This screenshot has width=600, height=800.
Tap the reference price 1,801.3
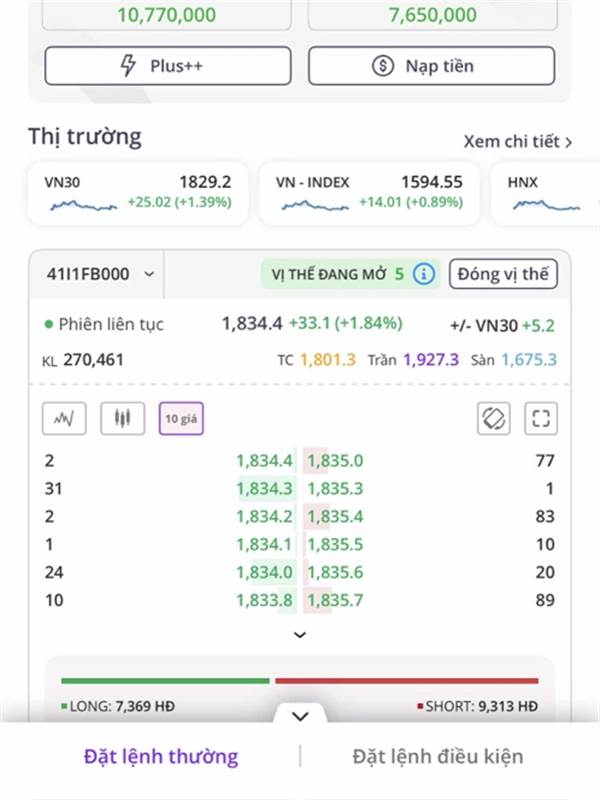[328, 360]
